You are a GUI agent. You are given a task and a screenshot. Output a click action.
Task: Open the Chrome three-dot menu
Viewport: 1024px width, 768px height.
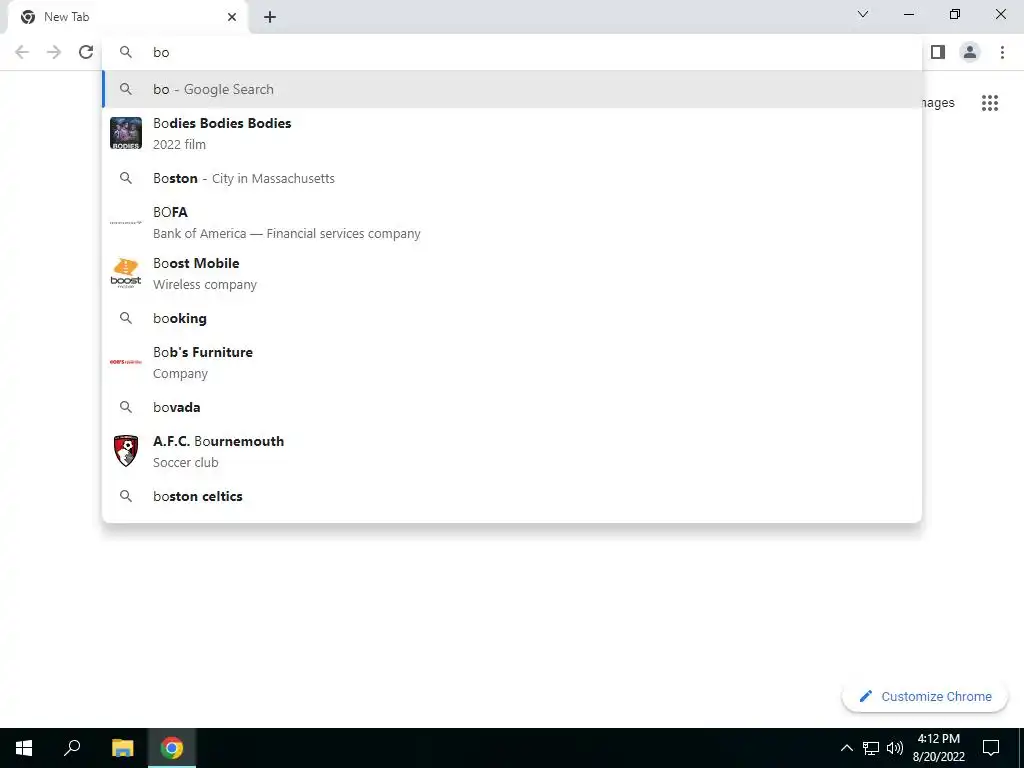click(1002, 52)
